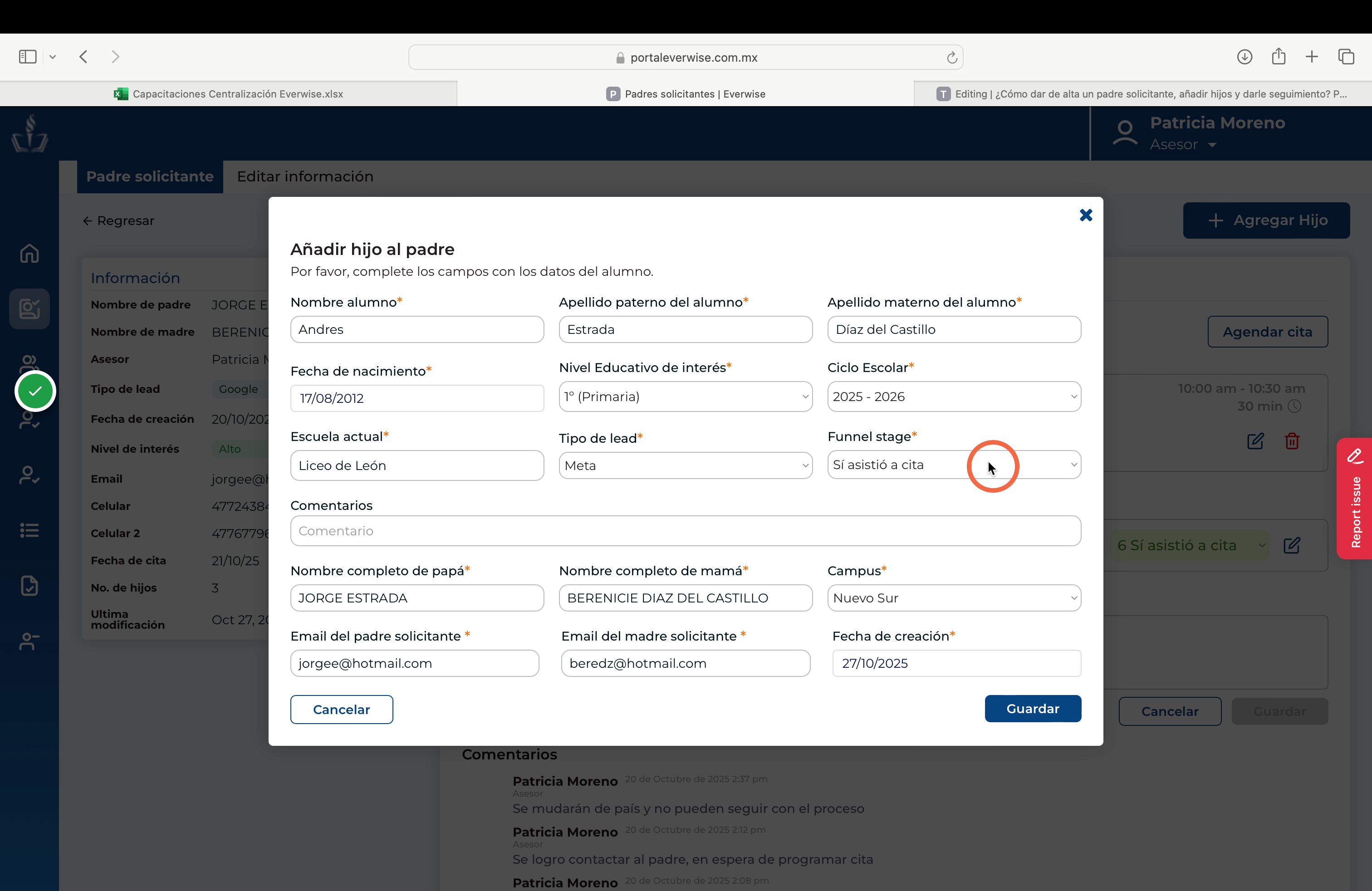The height and width of the screenshot is (891, 1372).
Task: Select the Padres solicitantes | Everwise tab
Action: [686, 94]
